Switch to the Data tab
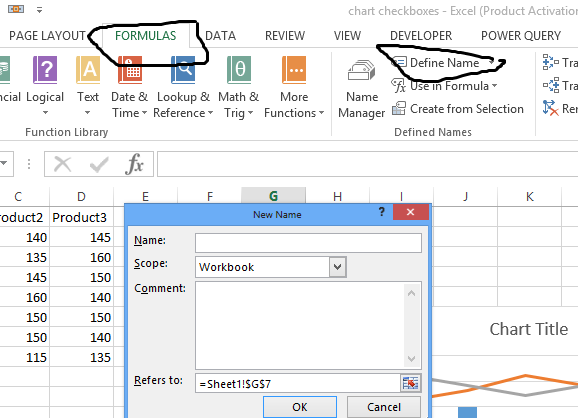The width and height of the screenshot is (578, 418). click(x=220, y=36)
